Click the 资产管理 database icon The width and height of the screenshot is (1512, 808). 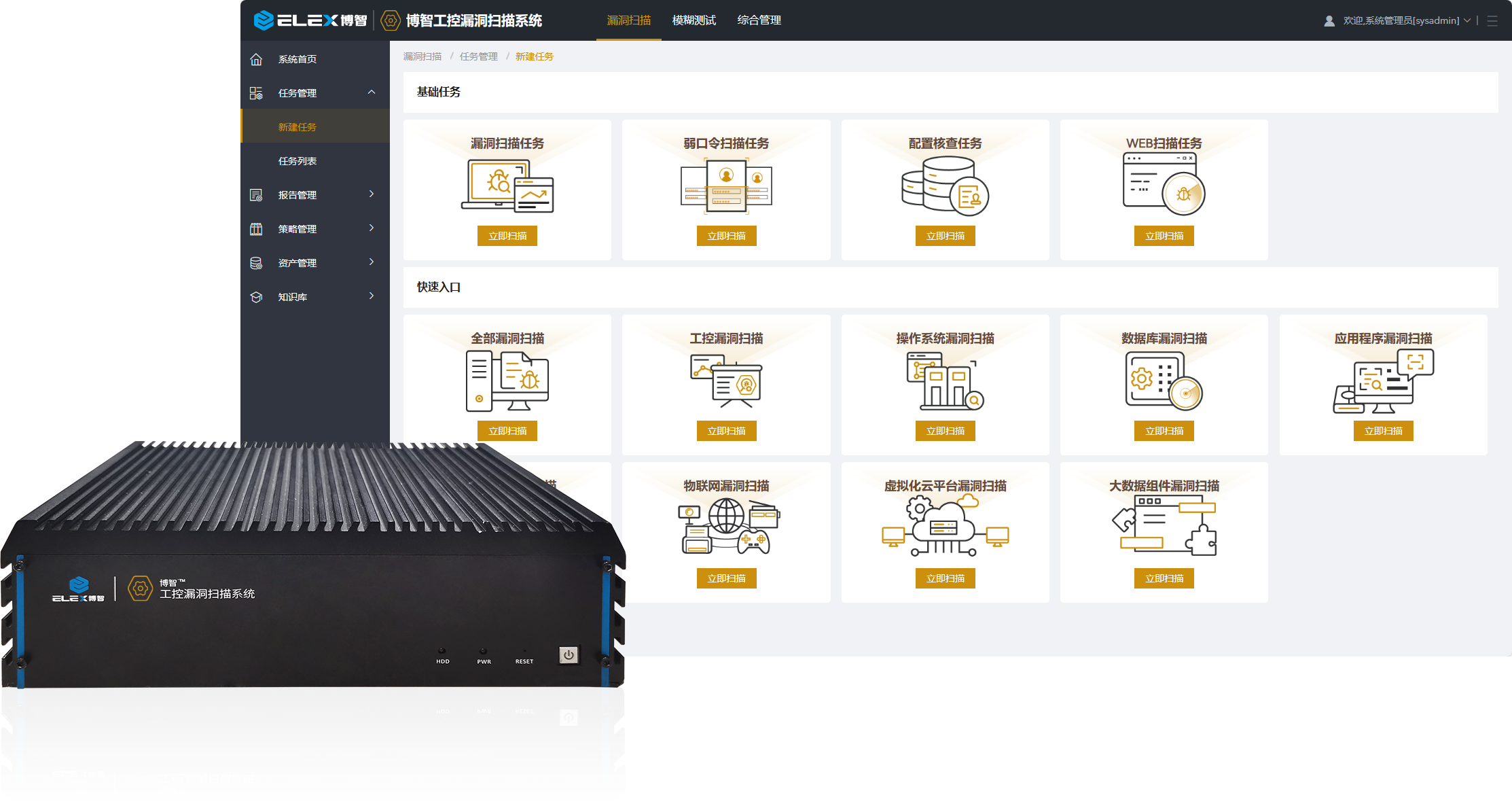point(256,263)
